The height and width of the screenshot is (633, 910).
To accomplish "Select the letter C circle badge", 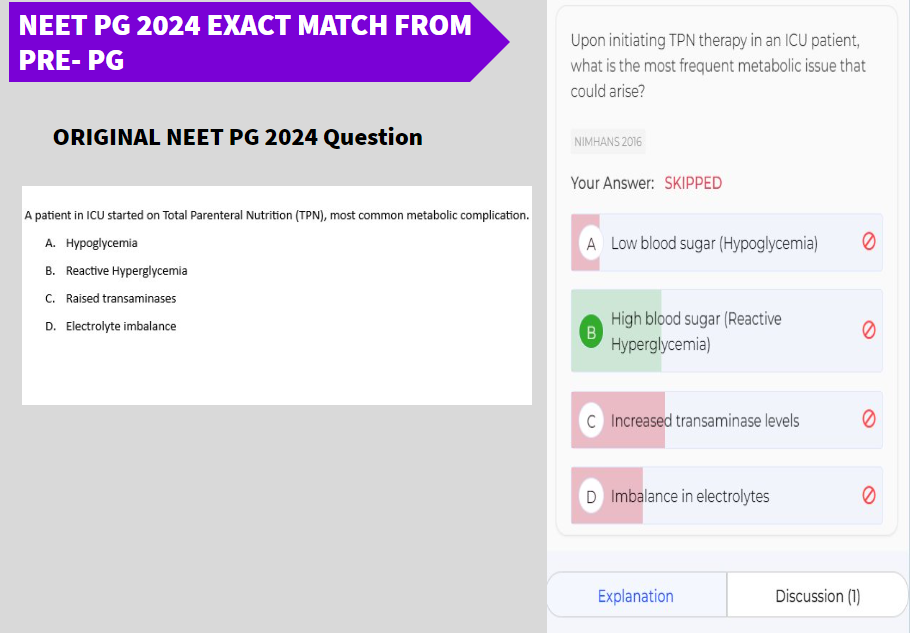I will click(591, 421).
